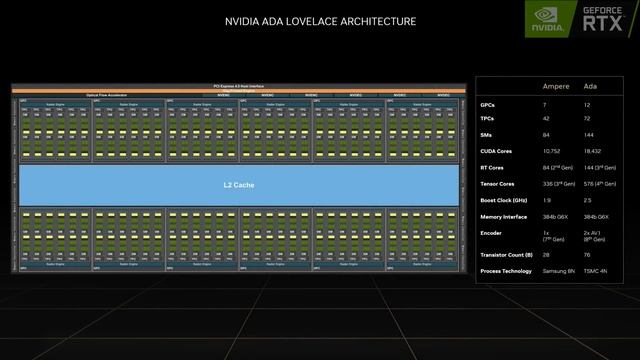Click the value 84 (2nd Gen)
Viewport: 640px width, 360px height.
[x=558, y=167]
